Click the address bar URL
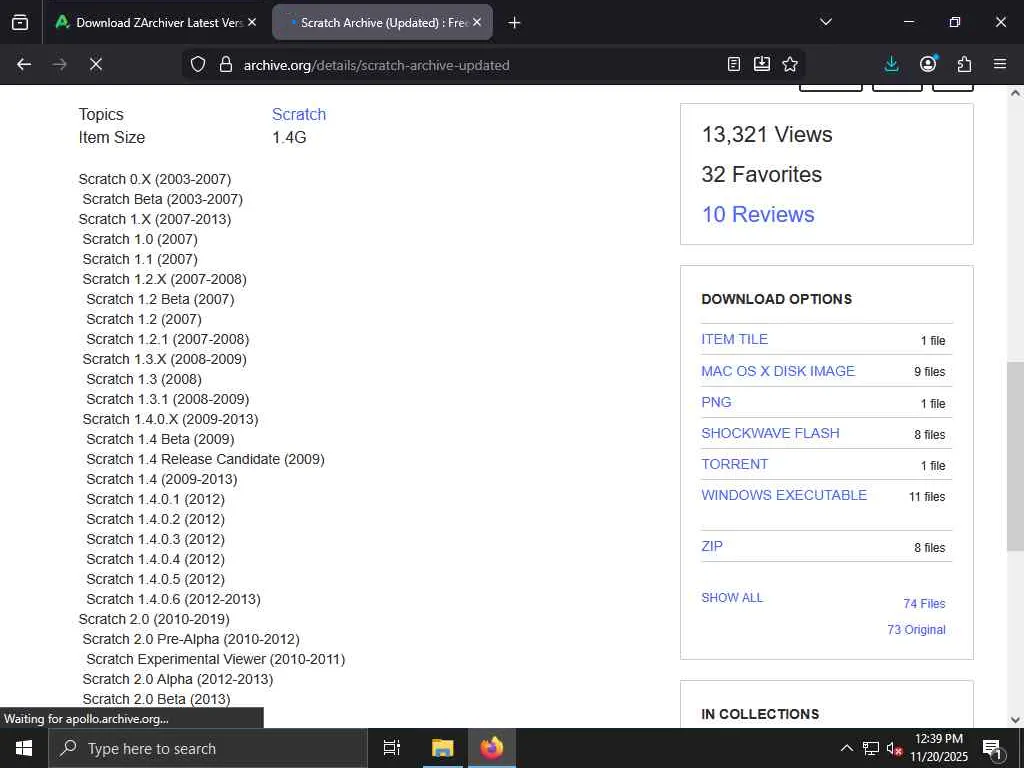The width and height of the screenshot is (1024, 768). click(376, 65)
